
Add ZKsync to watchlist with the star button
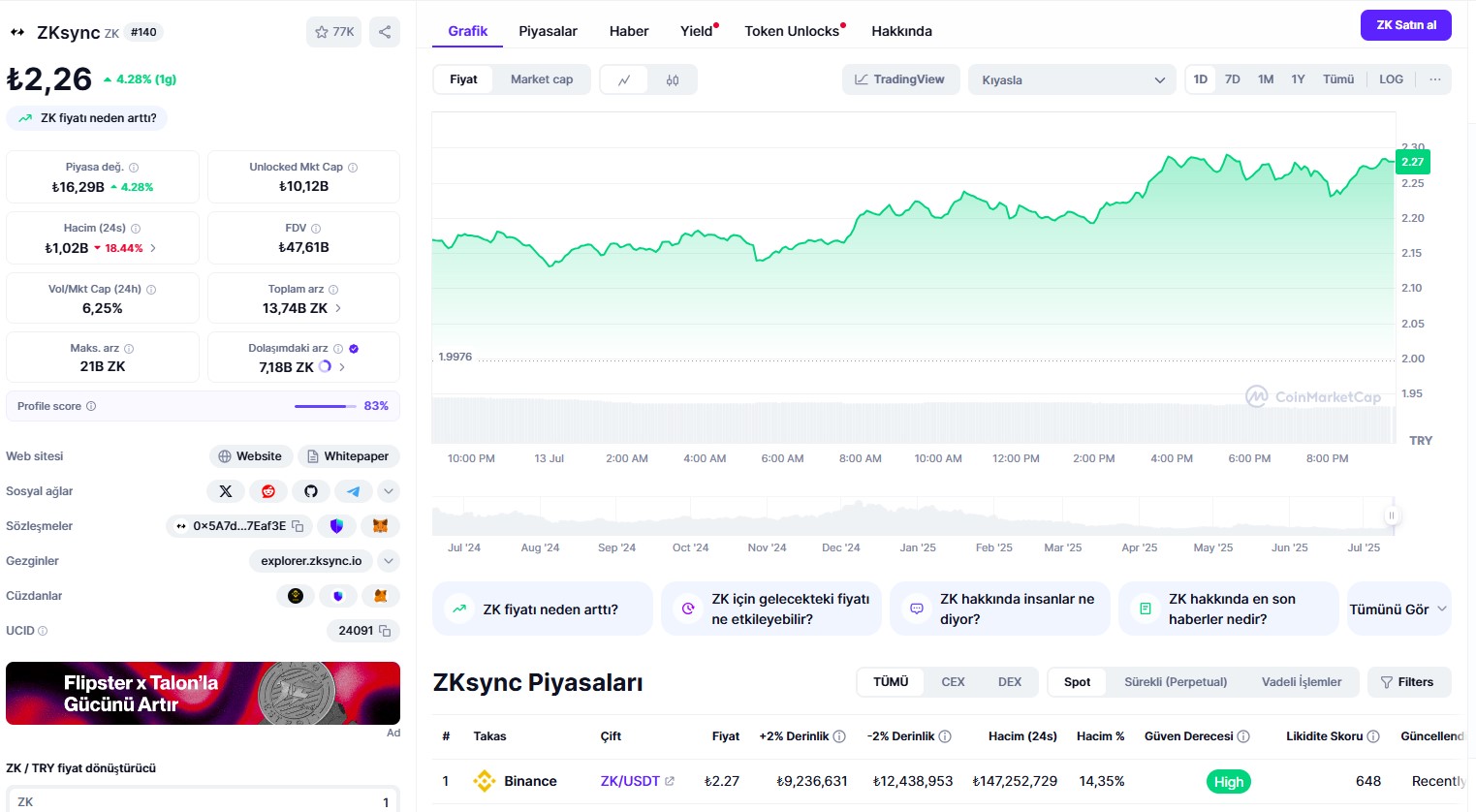click(x=333, y=32)
